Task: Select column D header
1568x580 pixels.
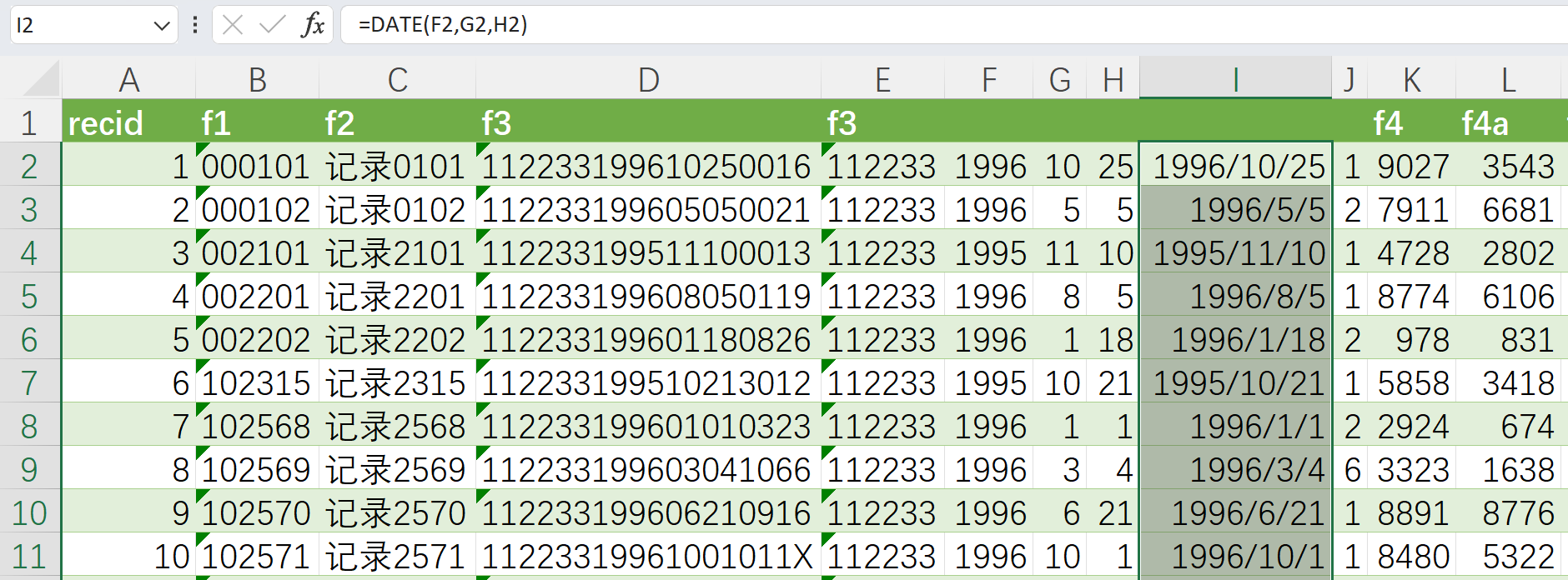Action: click(648, 80)
